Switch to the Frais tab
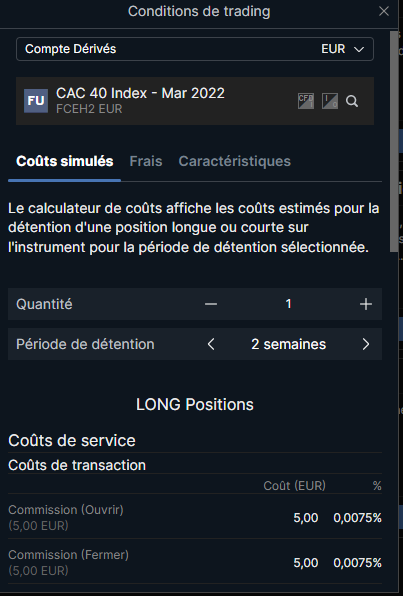The image size is (403, 596). coord(146,161)
